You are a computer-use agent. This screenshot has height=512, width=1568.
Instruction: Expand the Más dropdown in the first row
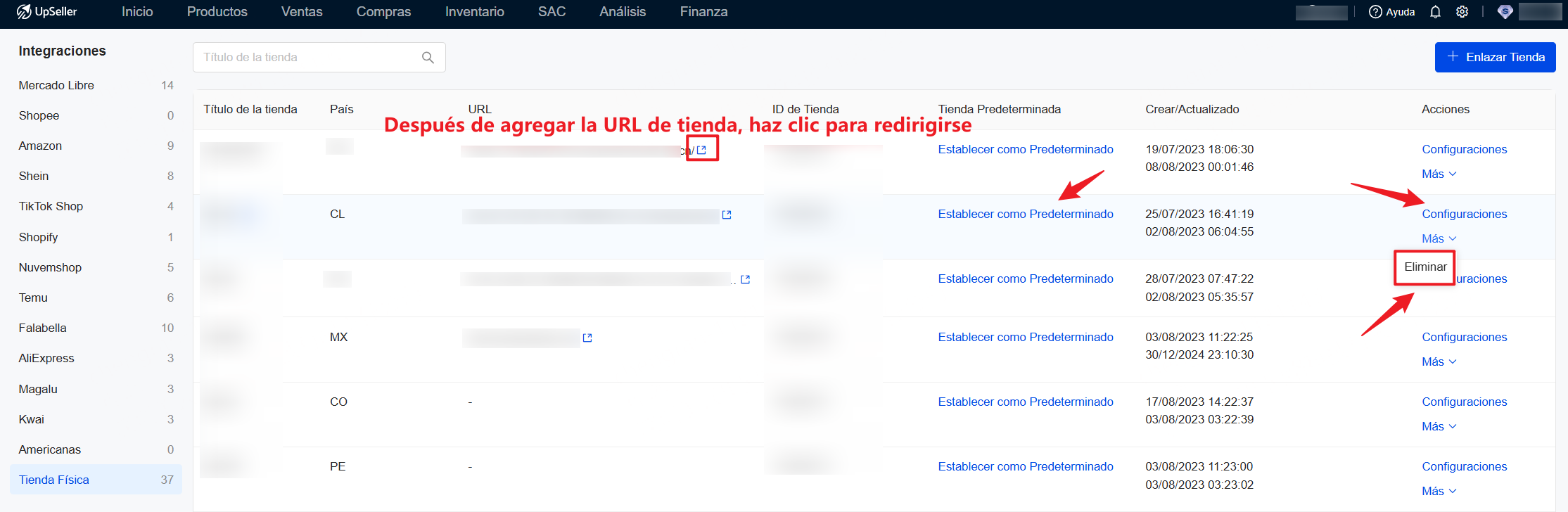tap(1439, 174)
